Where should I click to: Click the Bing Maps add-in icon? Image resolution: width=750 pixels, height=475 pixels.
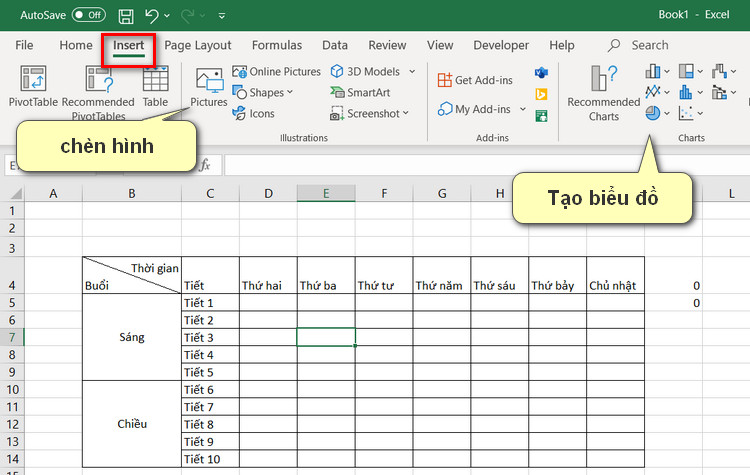pos(541,94)
